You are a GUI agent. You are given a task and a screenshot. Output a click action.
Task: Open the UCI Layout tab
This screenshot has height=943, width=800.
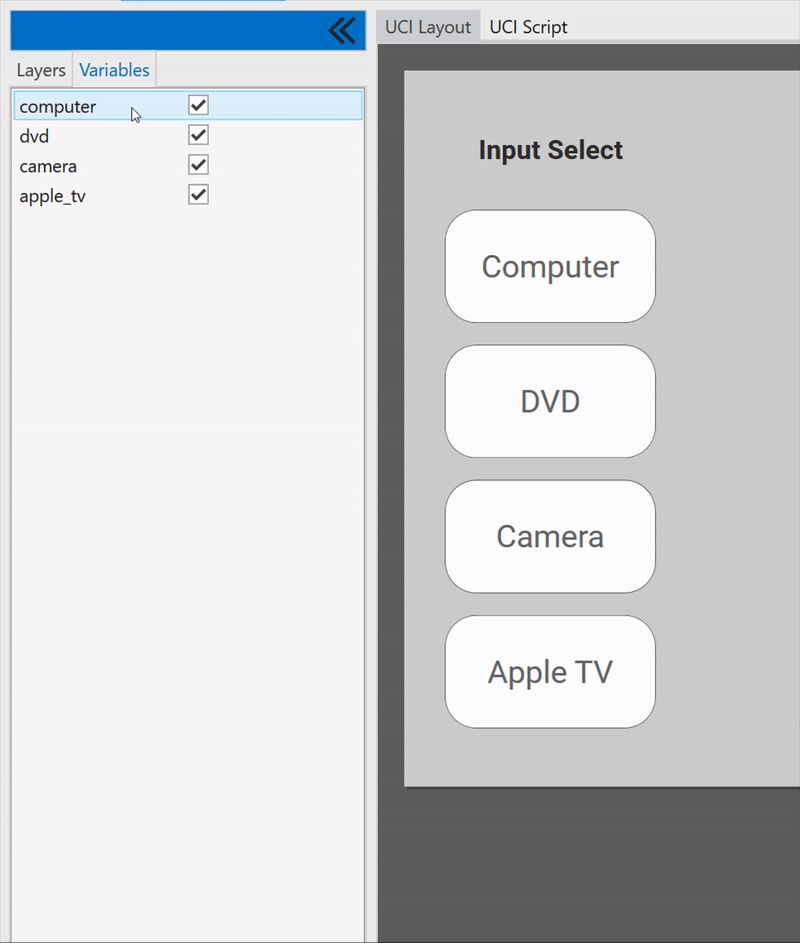(428, 27)
